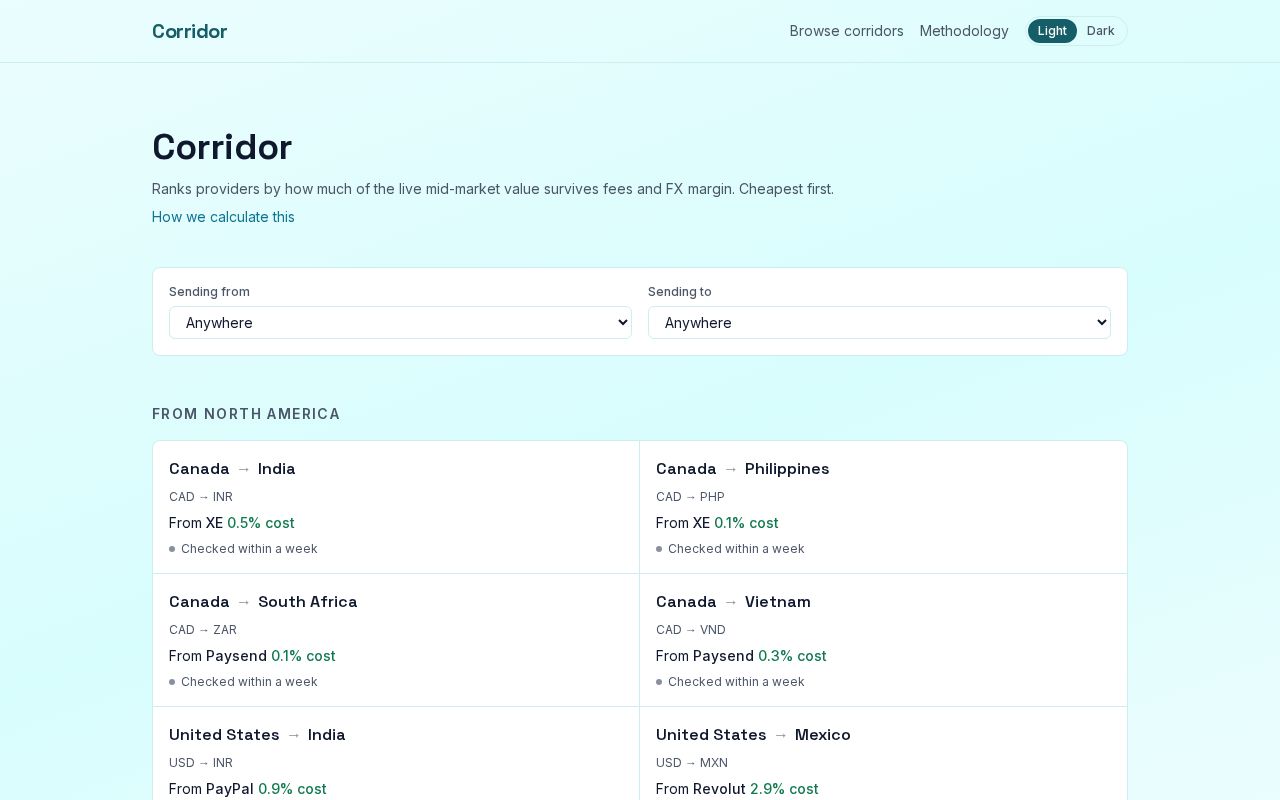The height and width of the screenshot is (800, 1280).
Task: Open the United States to India corridor
Action: click(x=396, y=754)
